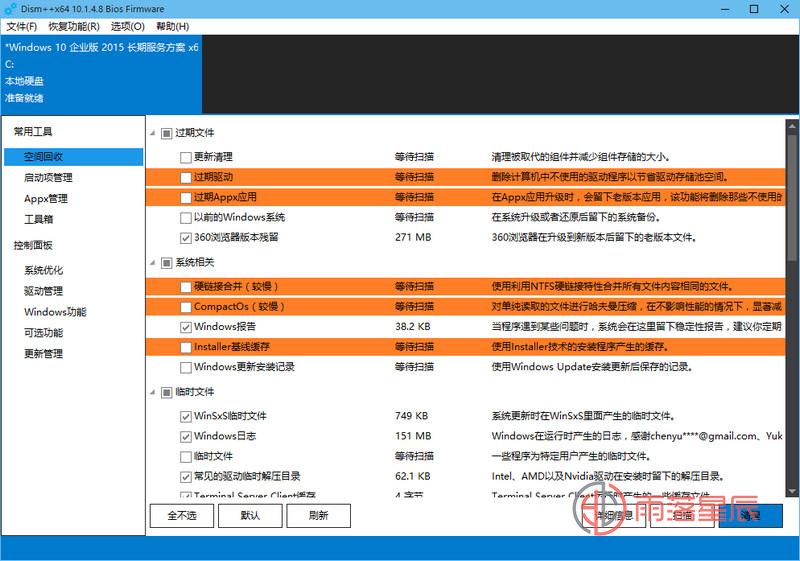
Task: Check the CompactOs（较慢）checkbox
Action: [186, 307]
